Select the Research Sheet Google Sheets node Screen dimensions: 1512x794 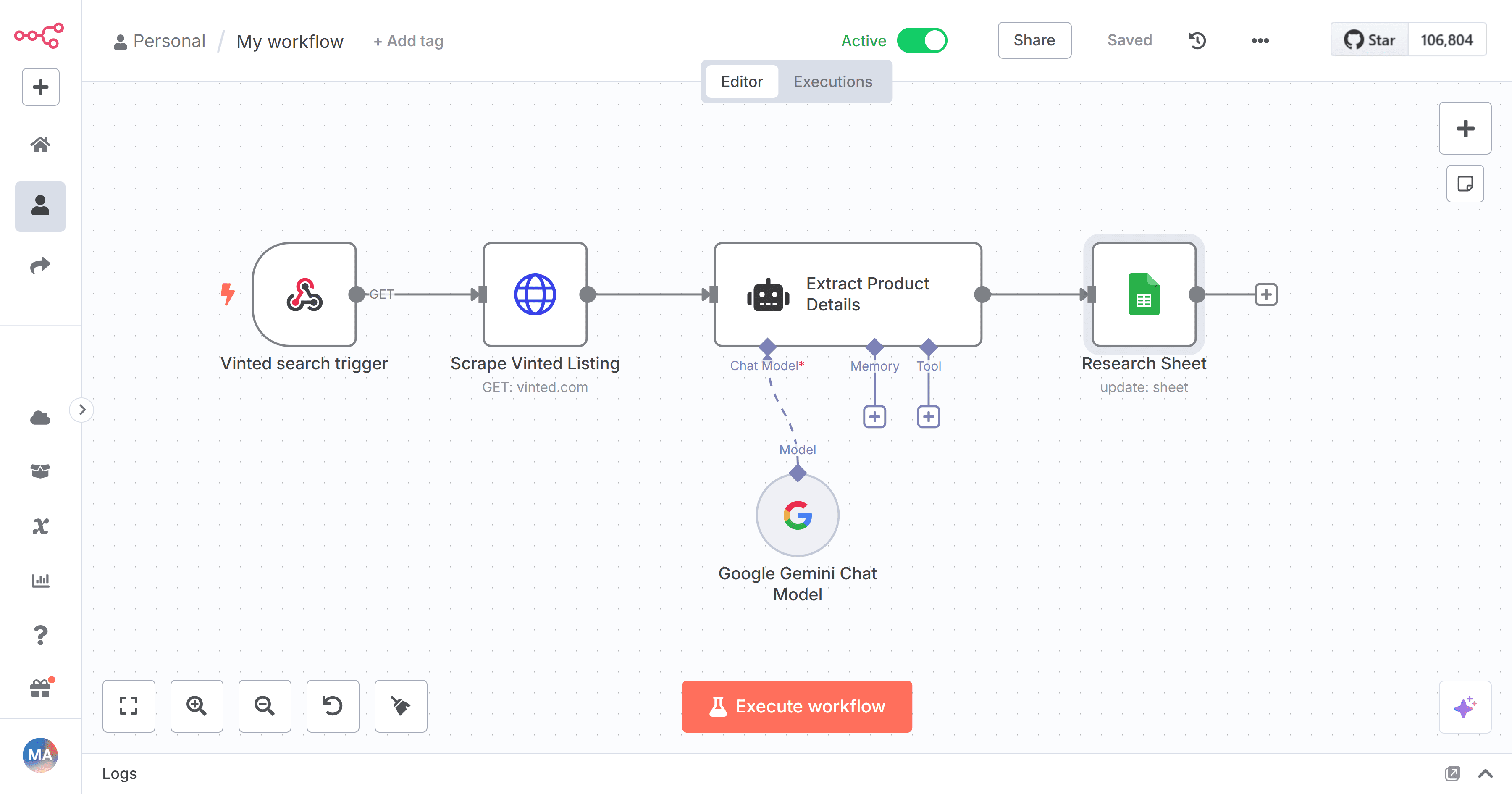tap(1144, 294)
